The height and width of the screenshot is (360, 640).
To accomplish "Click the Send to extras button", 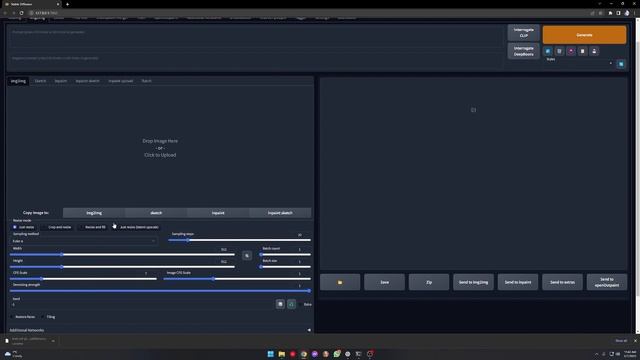I will (562, 282).
